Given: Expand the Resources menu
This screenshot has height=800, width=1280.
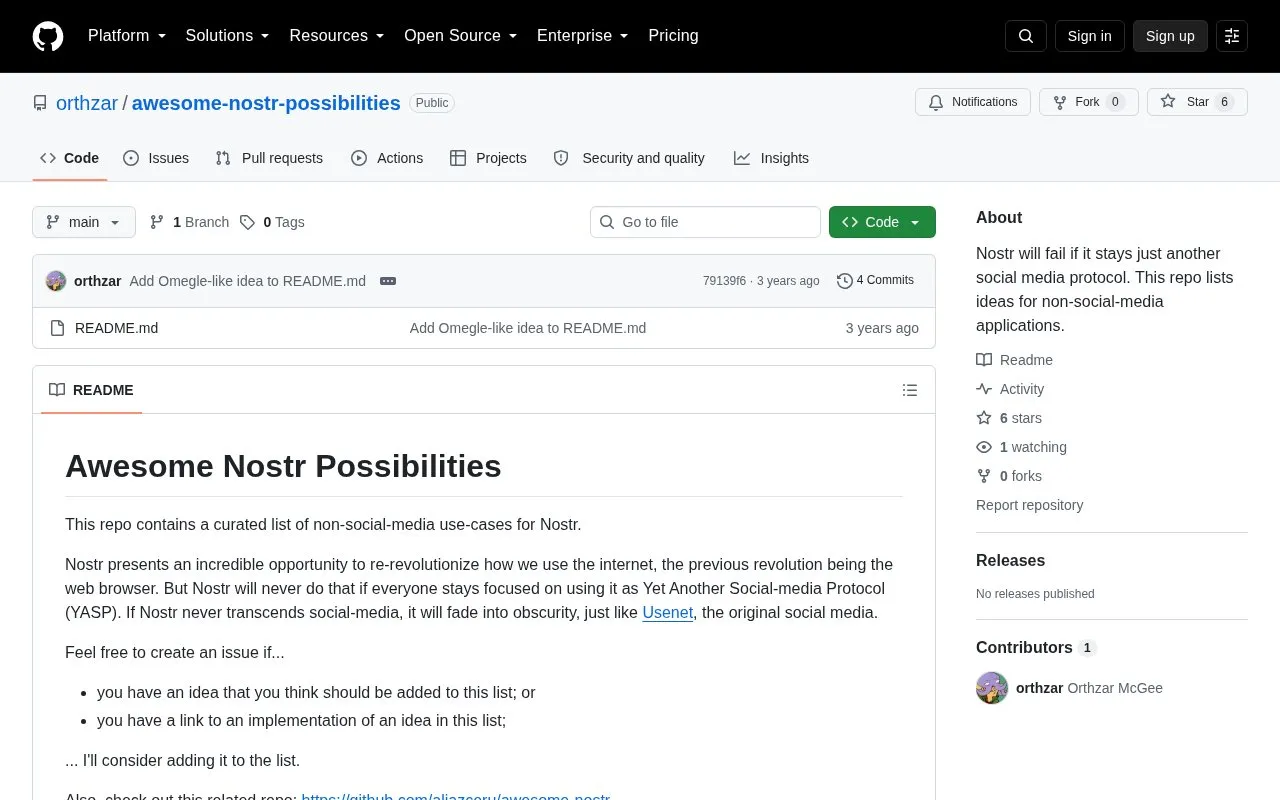Looking at the screenshot, I should tap(337, 36).
